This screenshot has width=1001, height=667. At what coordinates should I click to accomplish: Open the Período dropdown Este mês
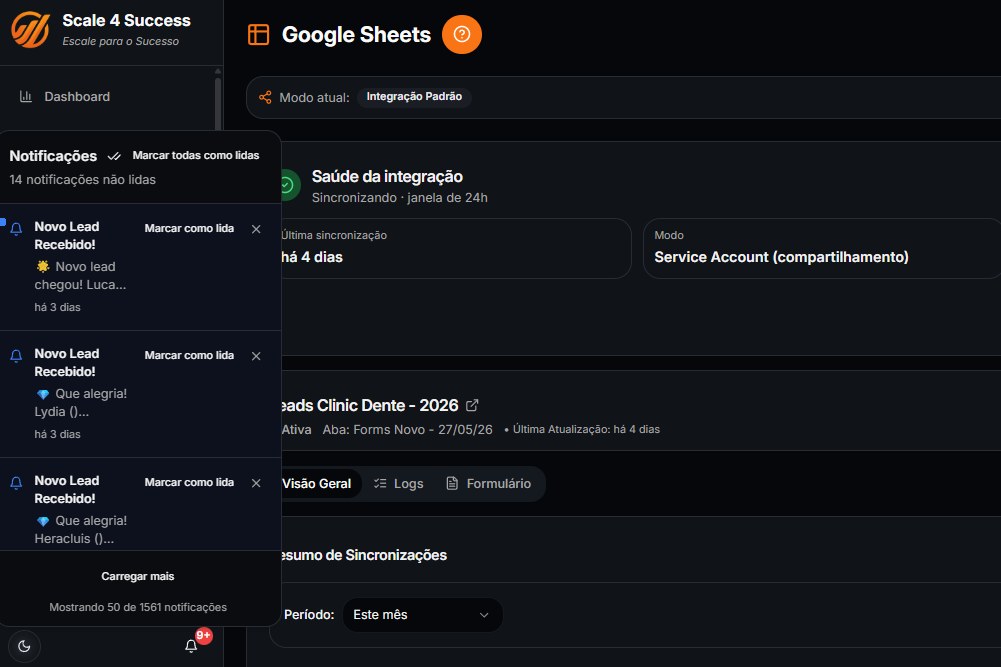click(x=422, y=615)
